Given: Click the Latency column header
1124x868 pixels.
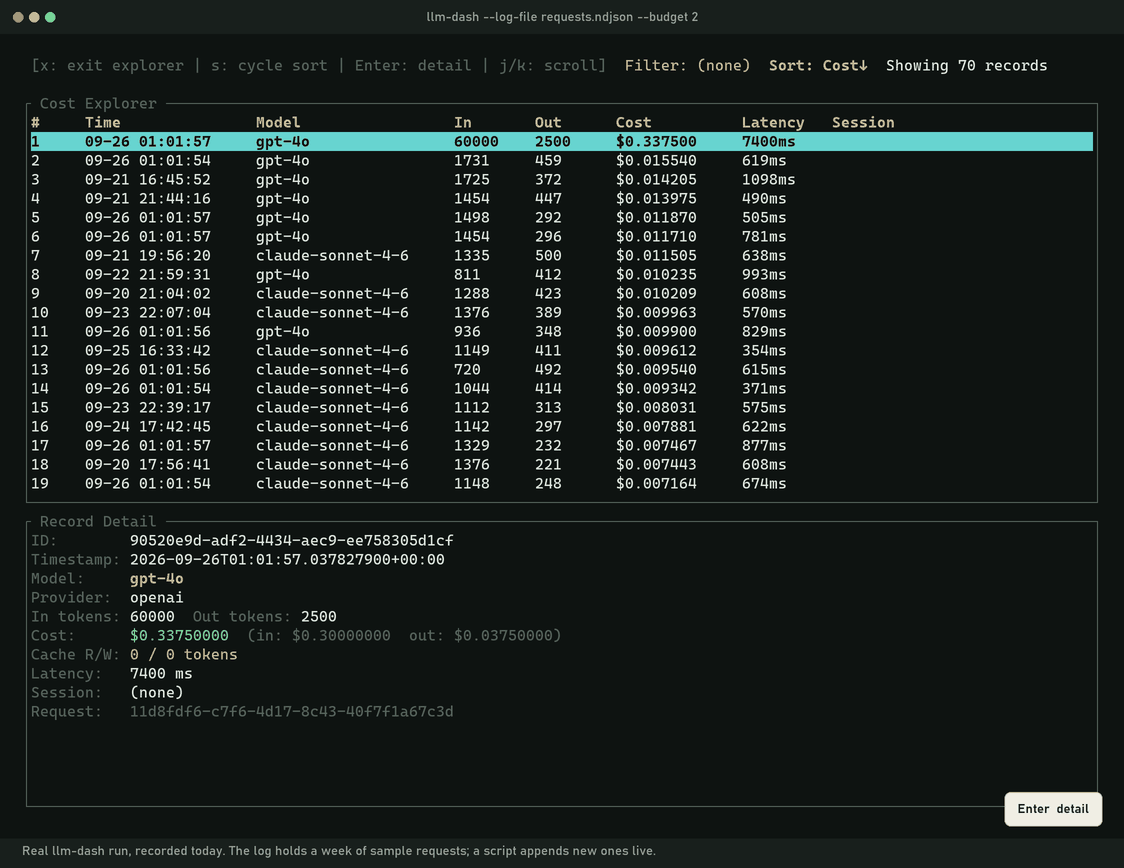Looking at the screenshot, I should (773, 123).
